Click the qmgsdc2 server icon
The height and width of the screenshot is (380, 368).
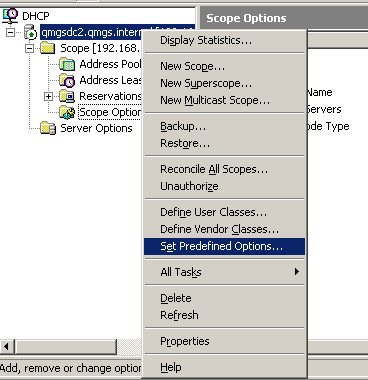tap(30, 32)
